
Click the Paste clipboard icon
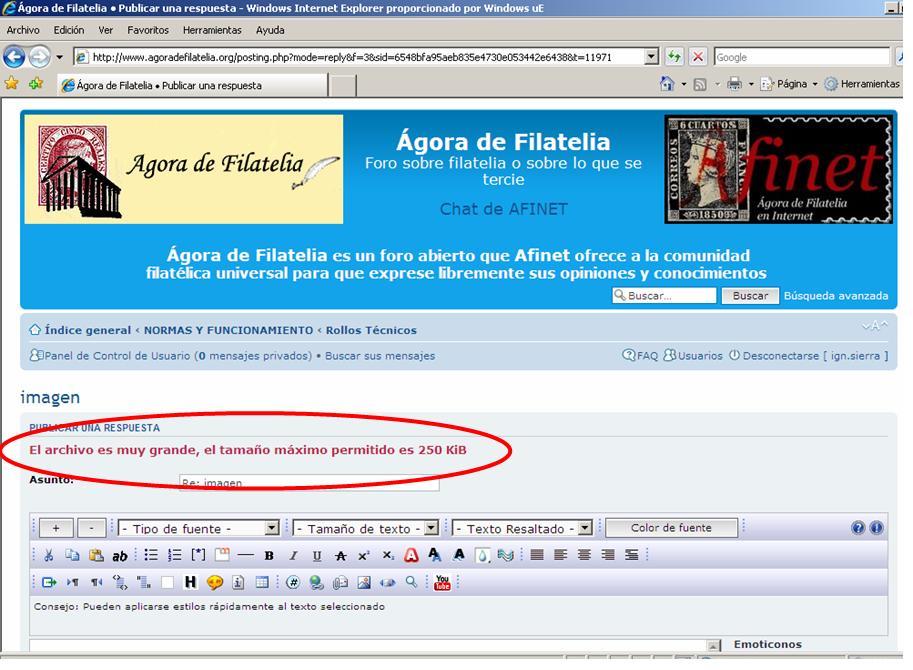(x=96, y=555)
